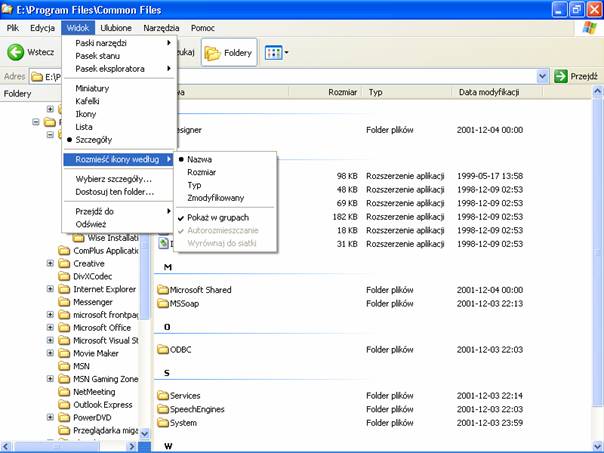Toggle the Foldery toolbar button
Screen dimensions: 604x453
pos(229,52)
